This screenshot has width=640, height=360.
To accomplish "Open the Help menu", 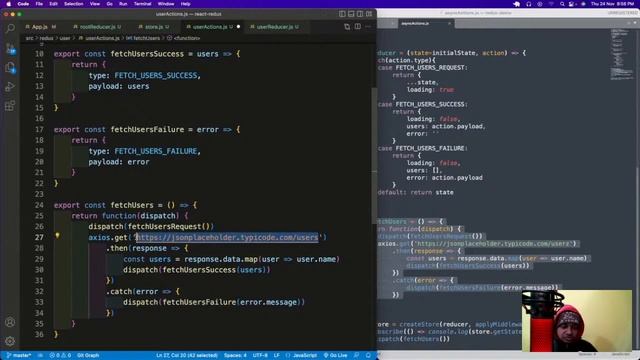I will 186,4.
